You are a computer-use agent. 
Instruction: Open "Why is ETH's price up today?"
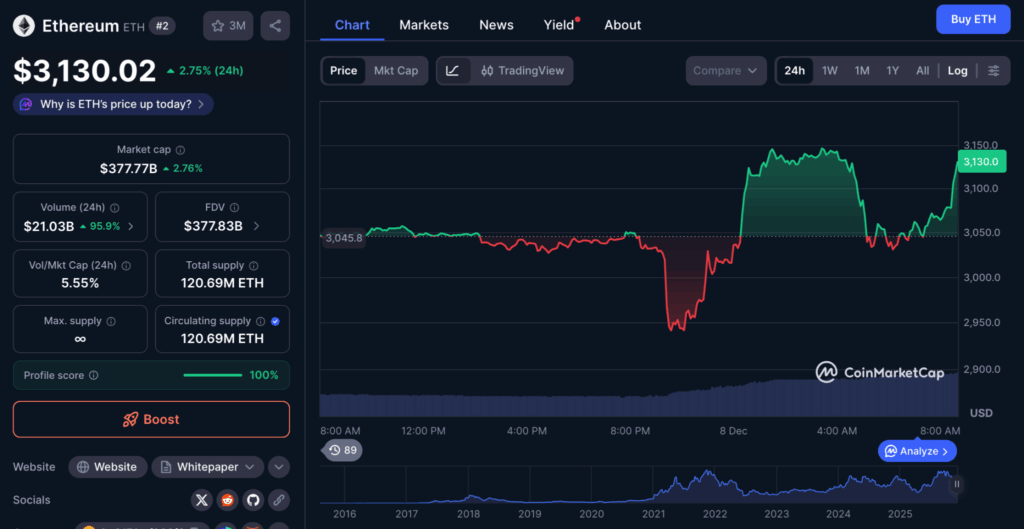113,104
